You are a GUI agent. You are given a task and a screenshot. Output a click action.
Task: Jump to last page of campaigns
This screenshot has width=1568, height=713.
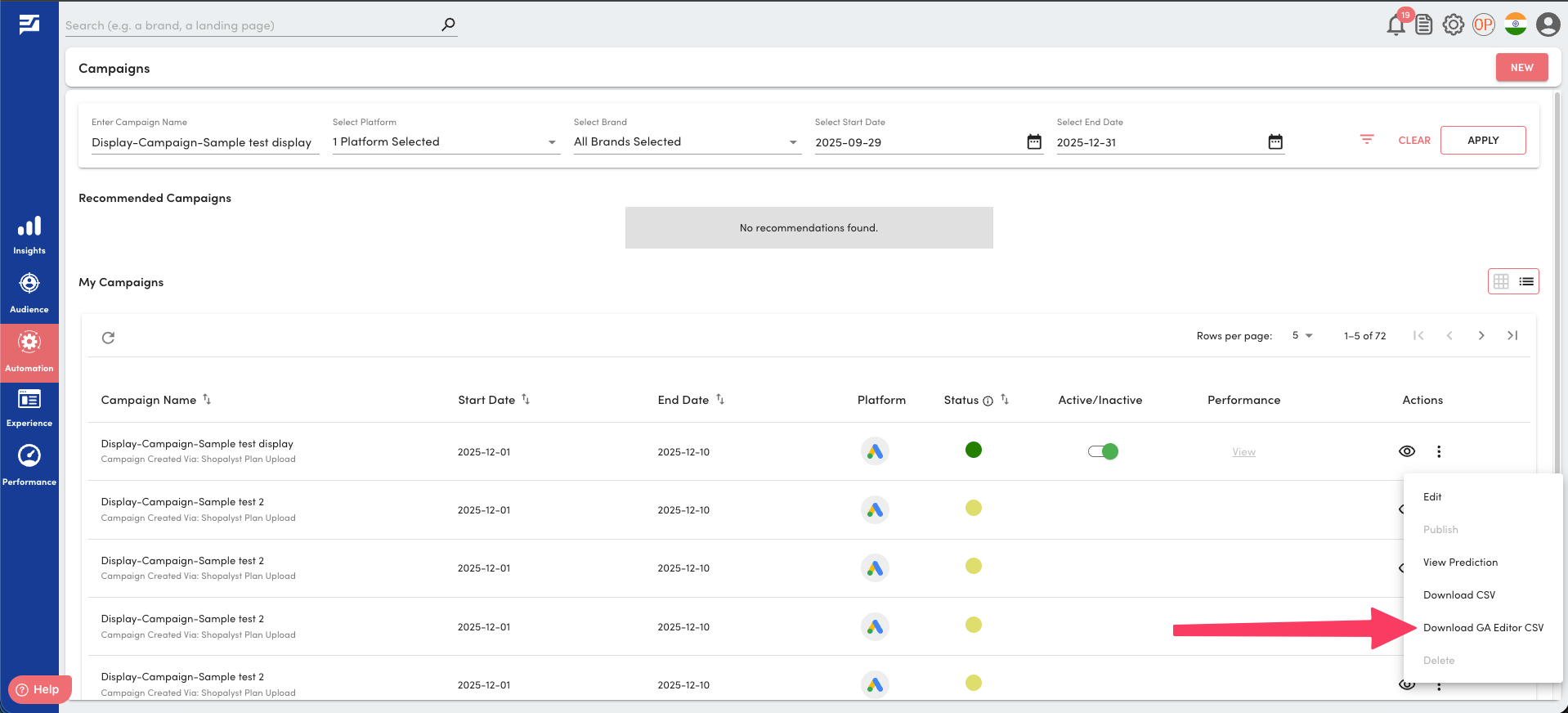(x=1512, y=336)
